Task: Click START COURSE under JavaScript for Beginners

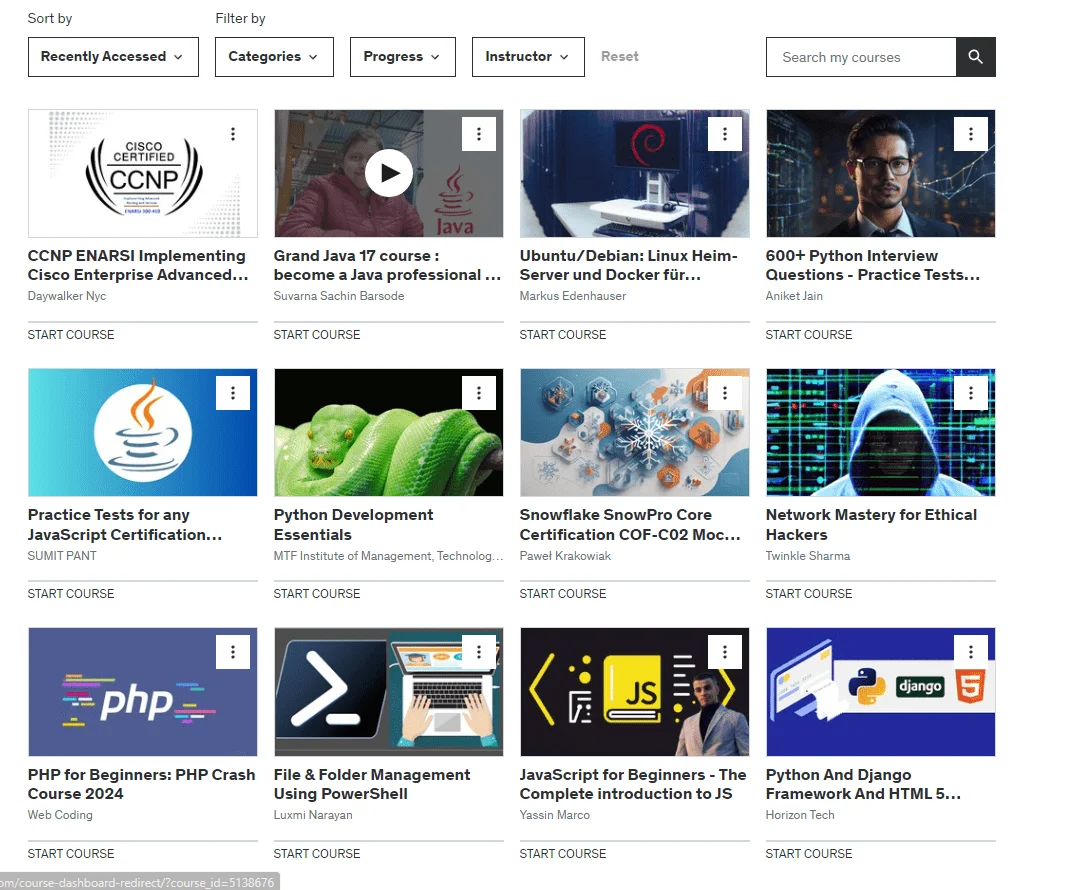Action: [563, 853]
